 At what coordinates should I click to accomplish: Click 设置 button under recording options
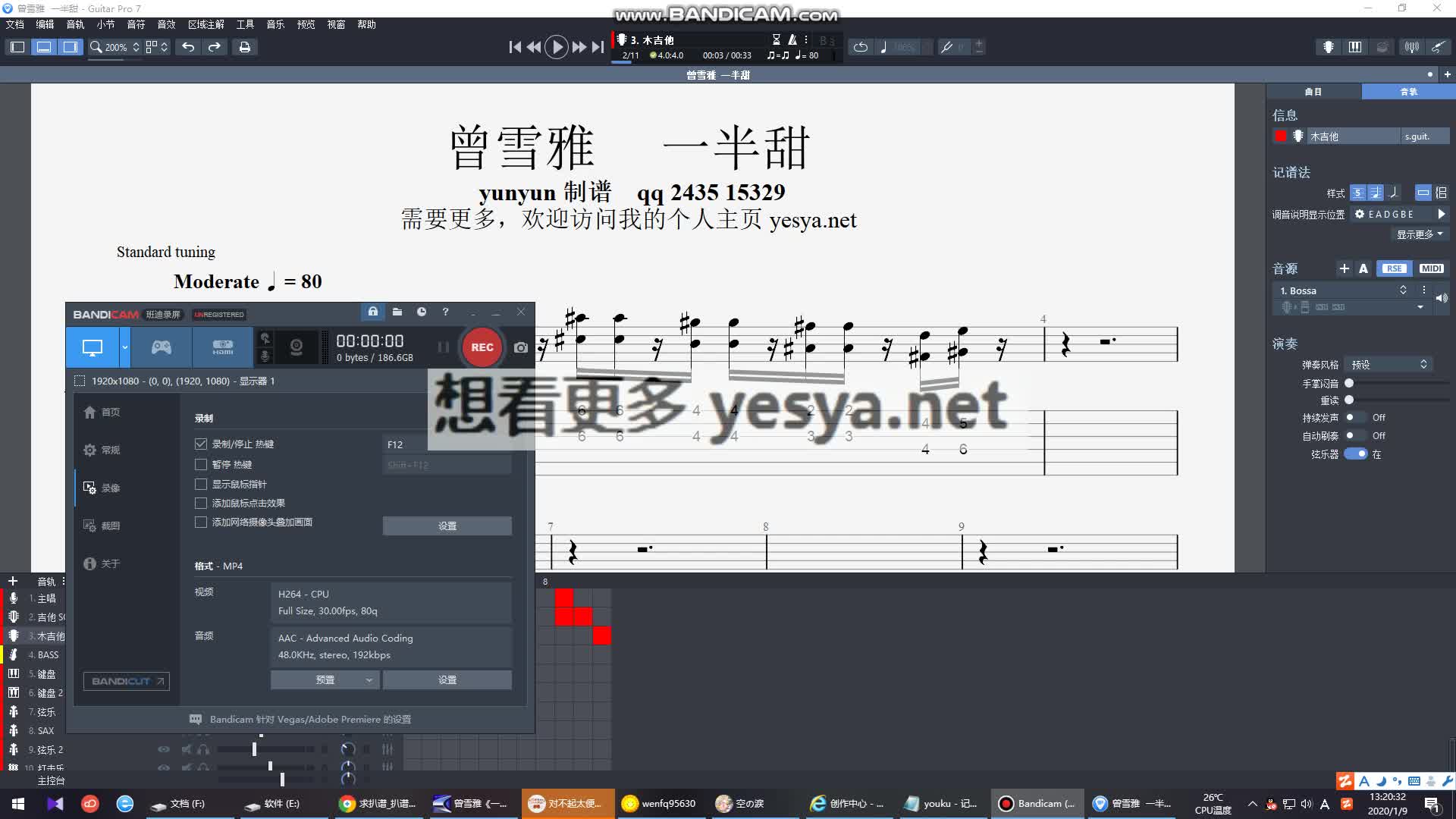pyautogui.click(x=447, y=526)
